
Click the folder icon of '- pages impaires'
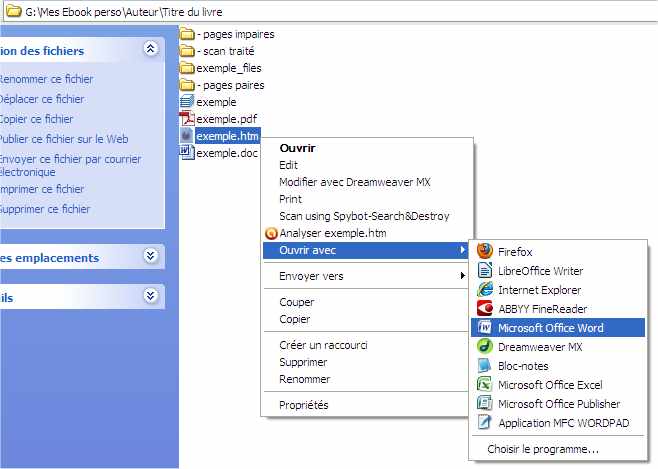[187, 34]
